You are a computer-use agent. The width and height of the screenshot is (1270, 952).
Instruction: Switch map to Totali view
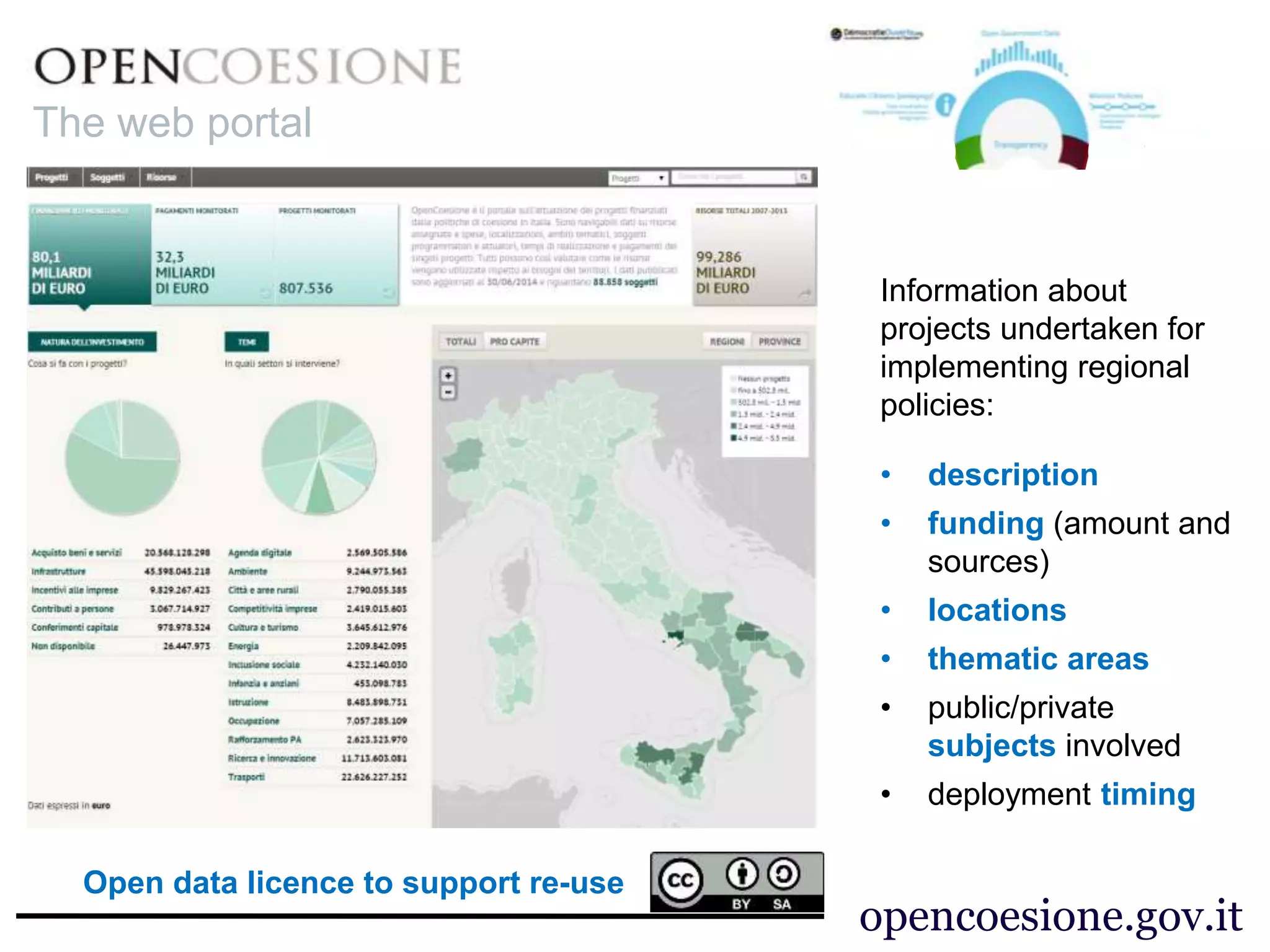tap(461, 342)
